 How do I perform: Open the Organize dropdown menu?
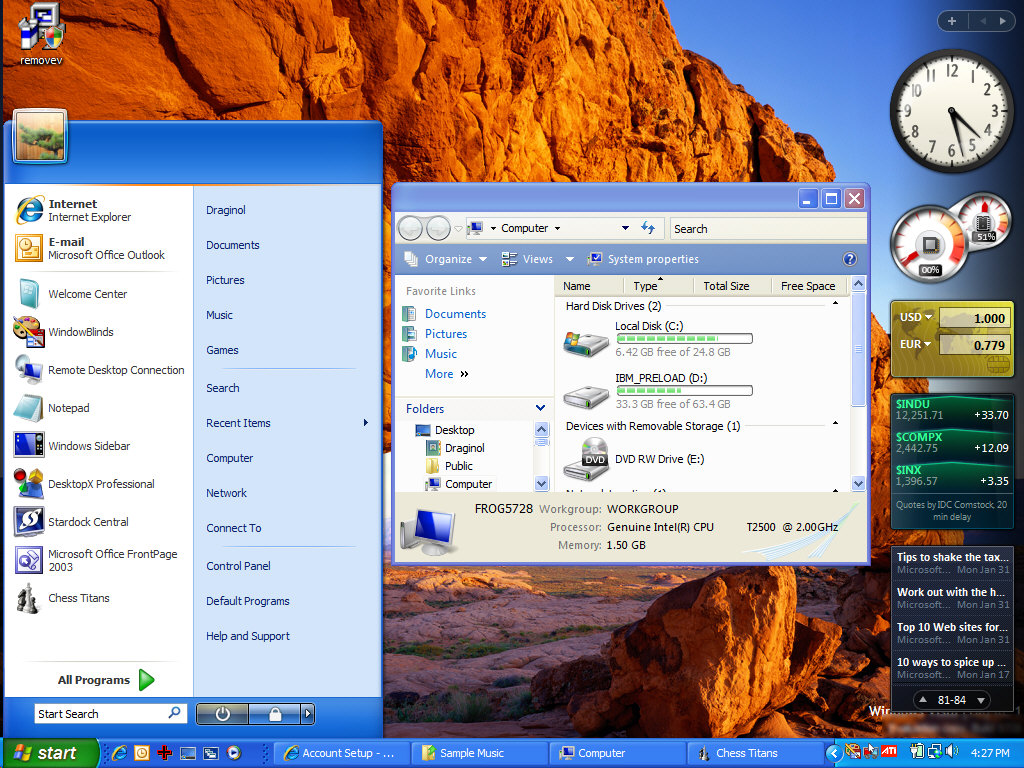pos(447,259)
